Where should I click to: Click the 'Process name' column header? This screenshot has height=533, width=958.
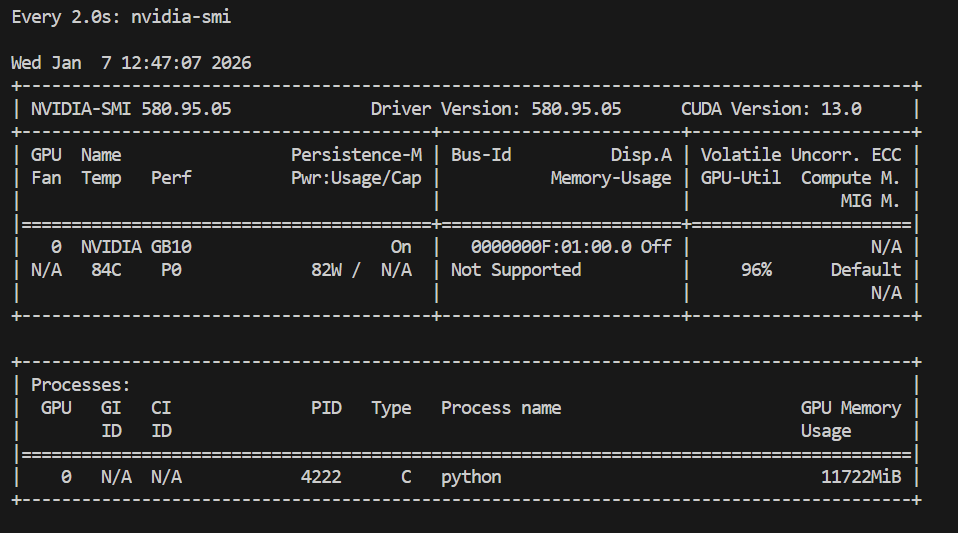pyautogui.click(x=501, y=408)
